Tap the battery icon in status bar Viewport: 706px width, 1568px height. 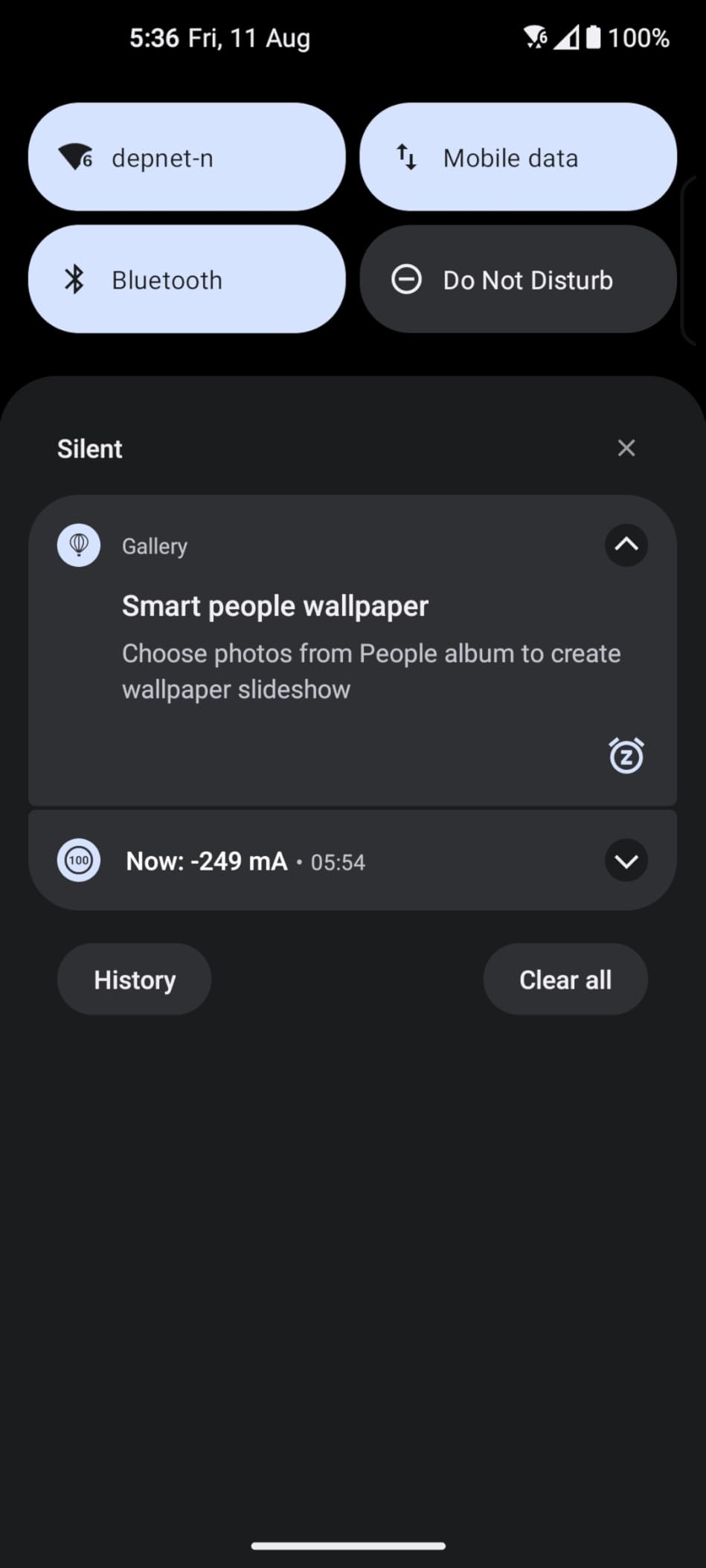593,37
